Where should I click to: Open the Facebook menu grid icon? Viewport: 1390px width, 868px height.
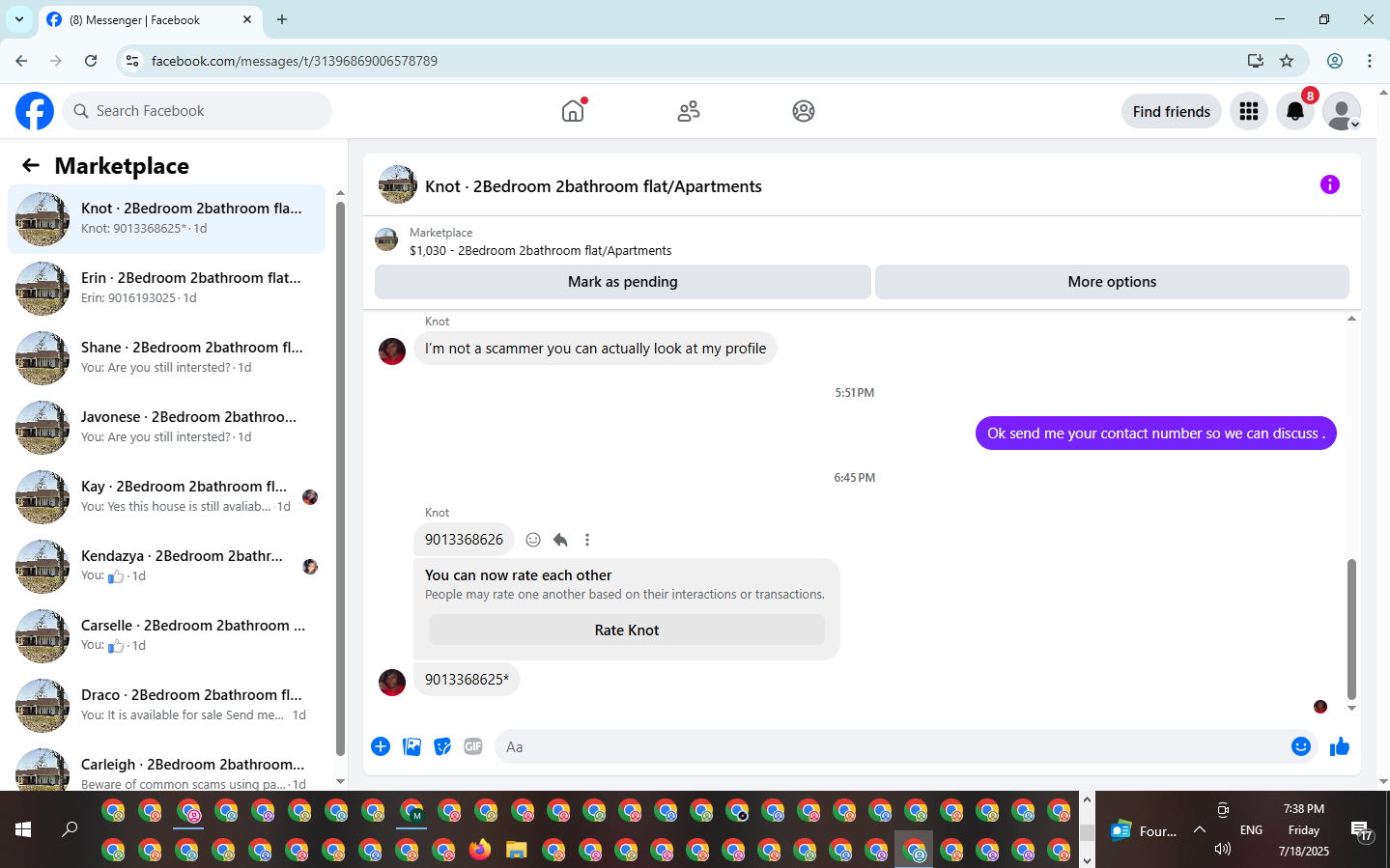pyautogui.click(x=1249, y=111)
